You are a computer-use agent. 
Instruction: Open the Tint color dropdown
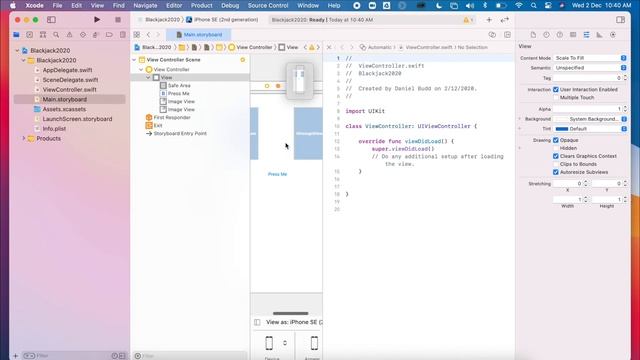pyautogui.click(x=624, y=129)
